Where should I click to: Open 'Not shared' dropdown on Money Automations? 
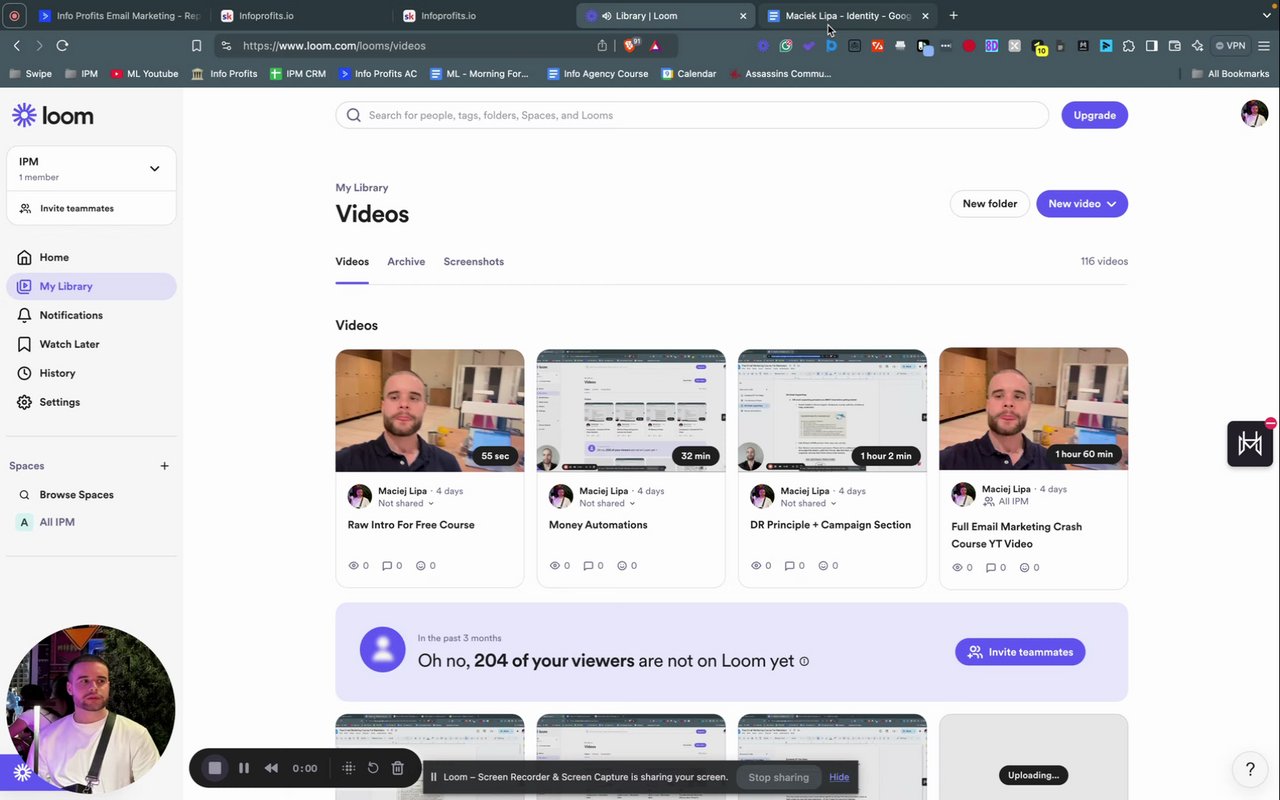coord(607,503)
